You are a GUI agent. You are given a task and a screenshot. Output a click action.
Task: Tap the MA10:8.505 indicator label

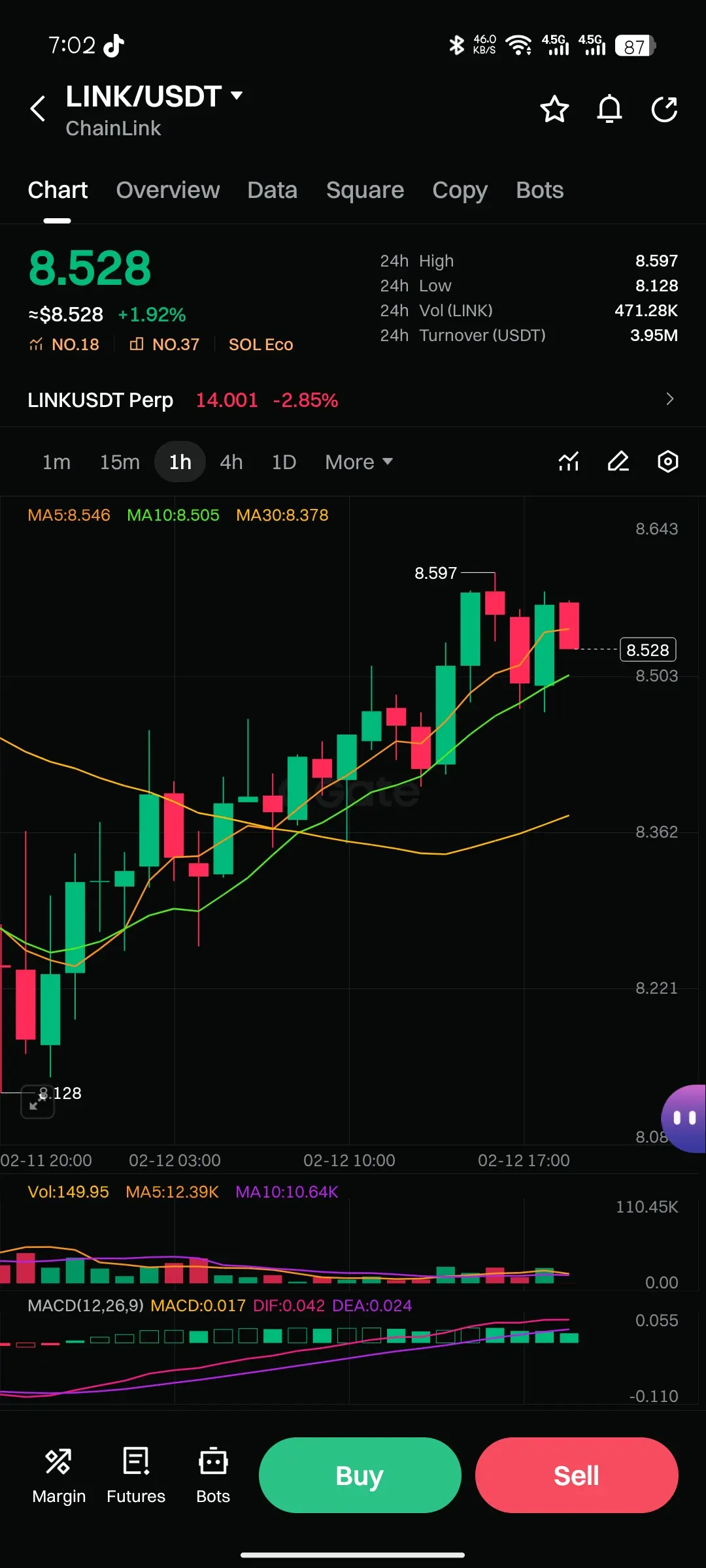pyautogui.click(x=173, y=515)
